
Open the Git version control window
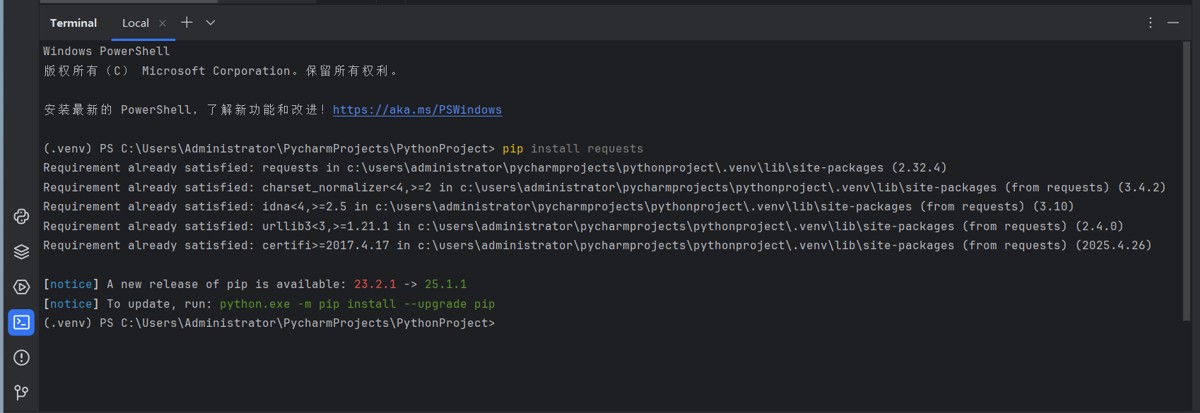[21, 392]
